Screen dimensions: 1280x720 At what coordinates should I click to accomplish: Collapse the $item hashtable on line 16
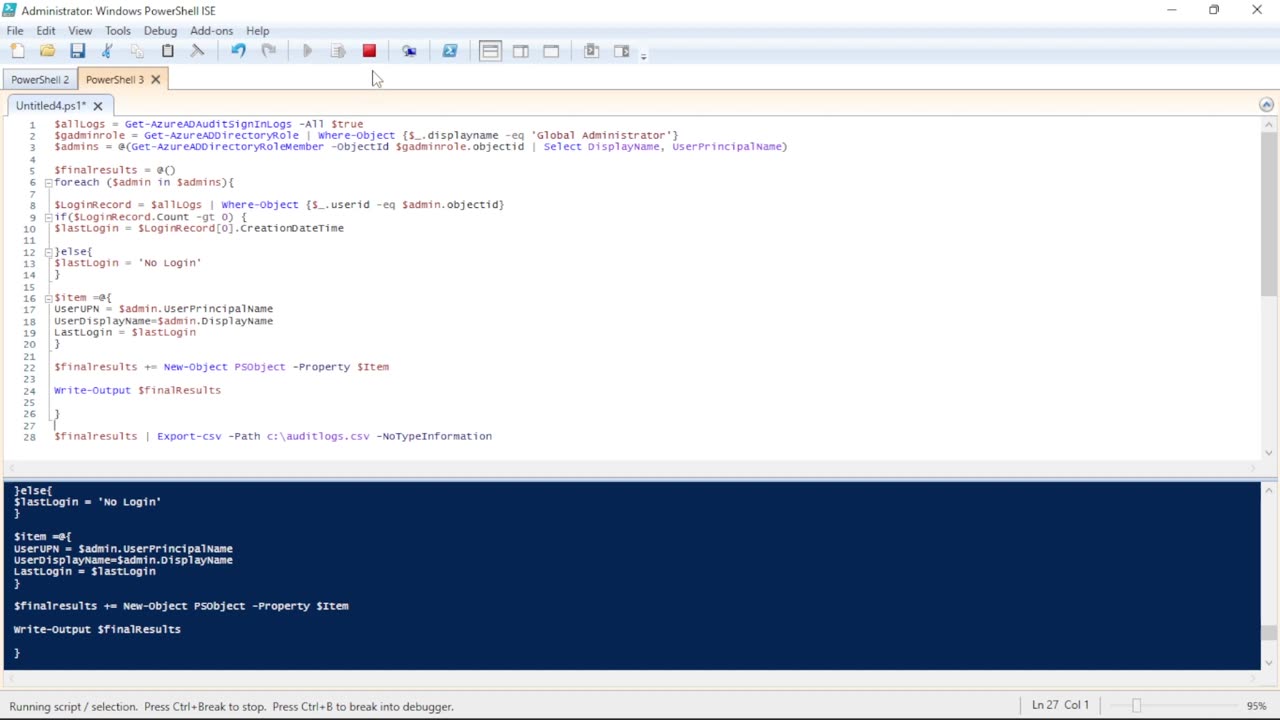(47, 298)
